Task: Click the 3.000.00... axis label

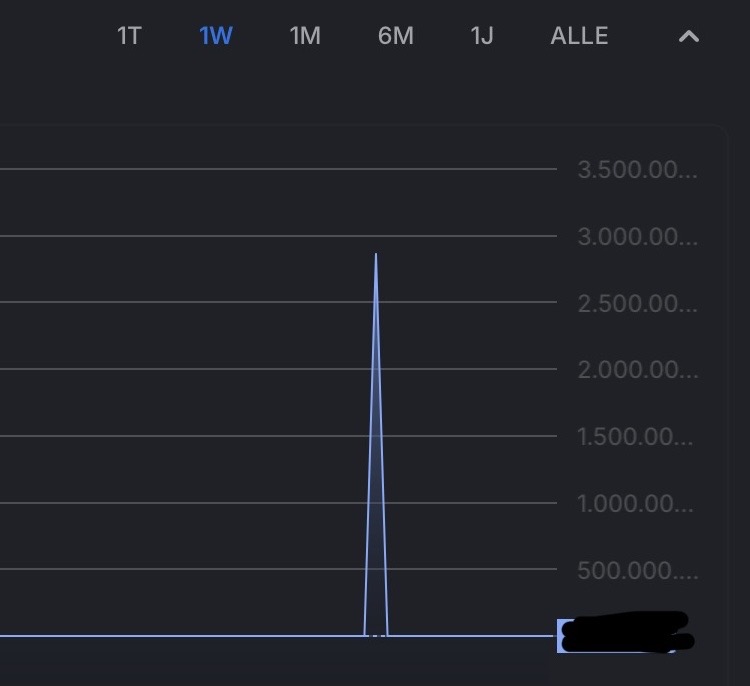Action: pyautogui.click(x=637, y=237)
